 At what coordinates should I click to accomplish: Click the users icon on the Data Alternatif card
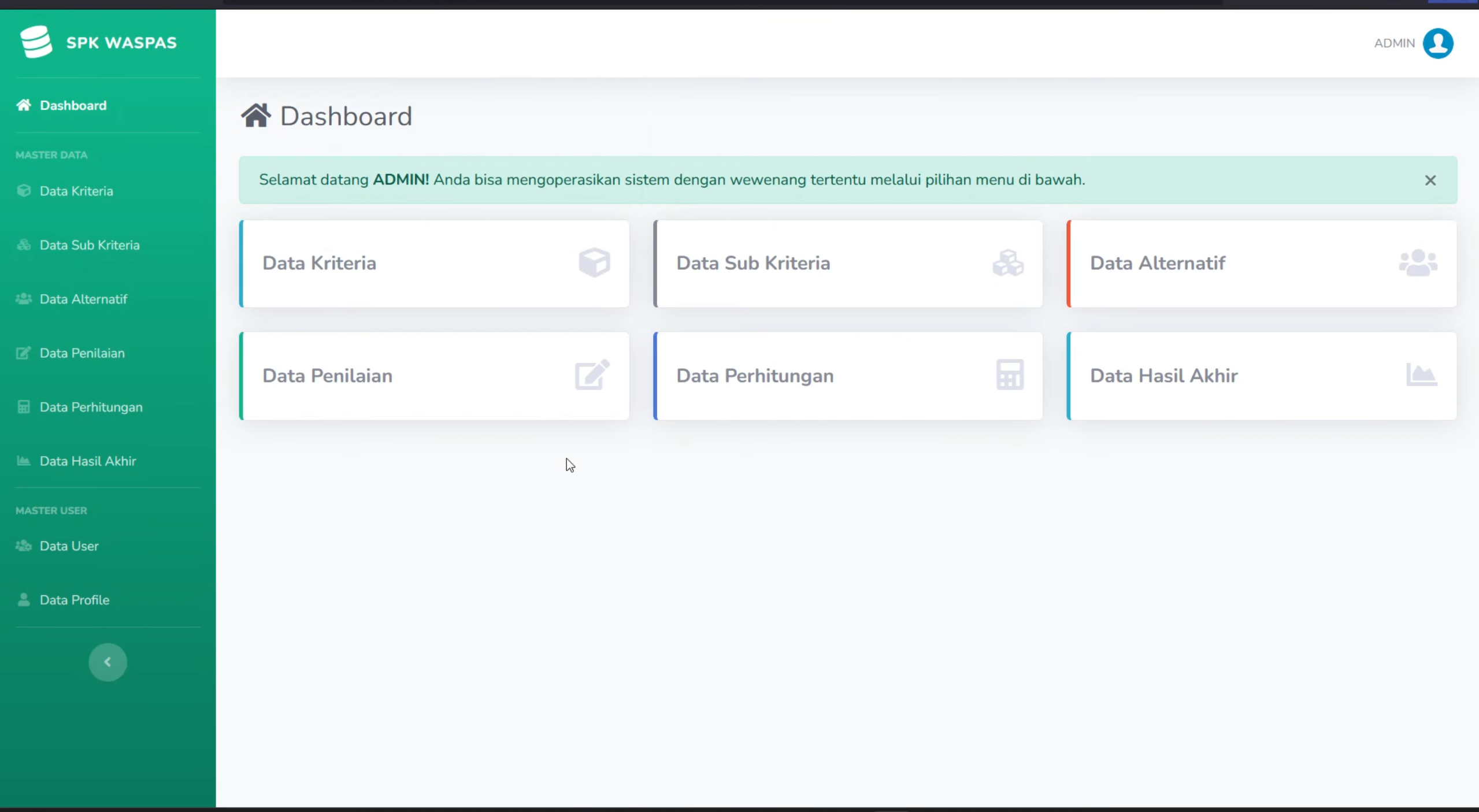tap(1418, 263)
